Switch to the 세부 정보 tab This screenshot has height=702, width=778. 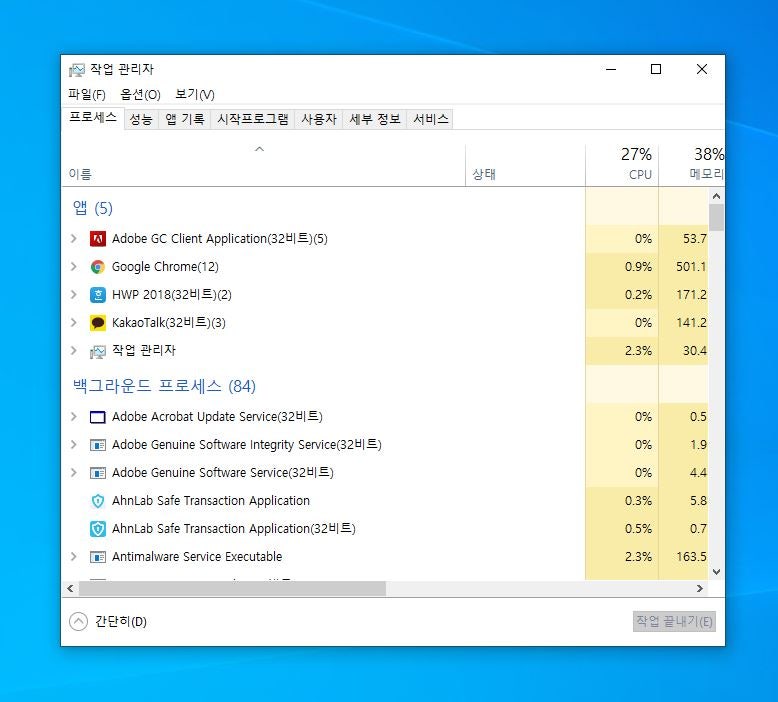coord(375,119)
